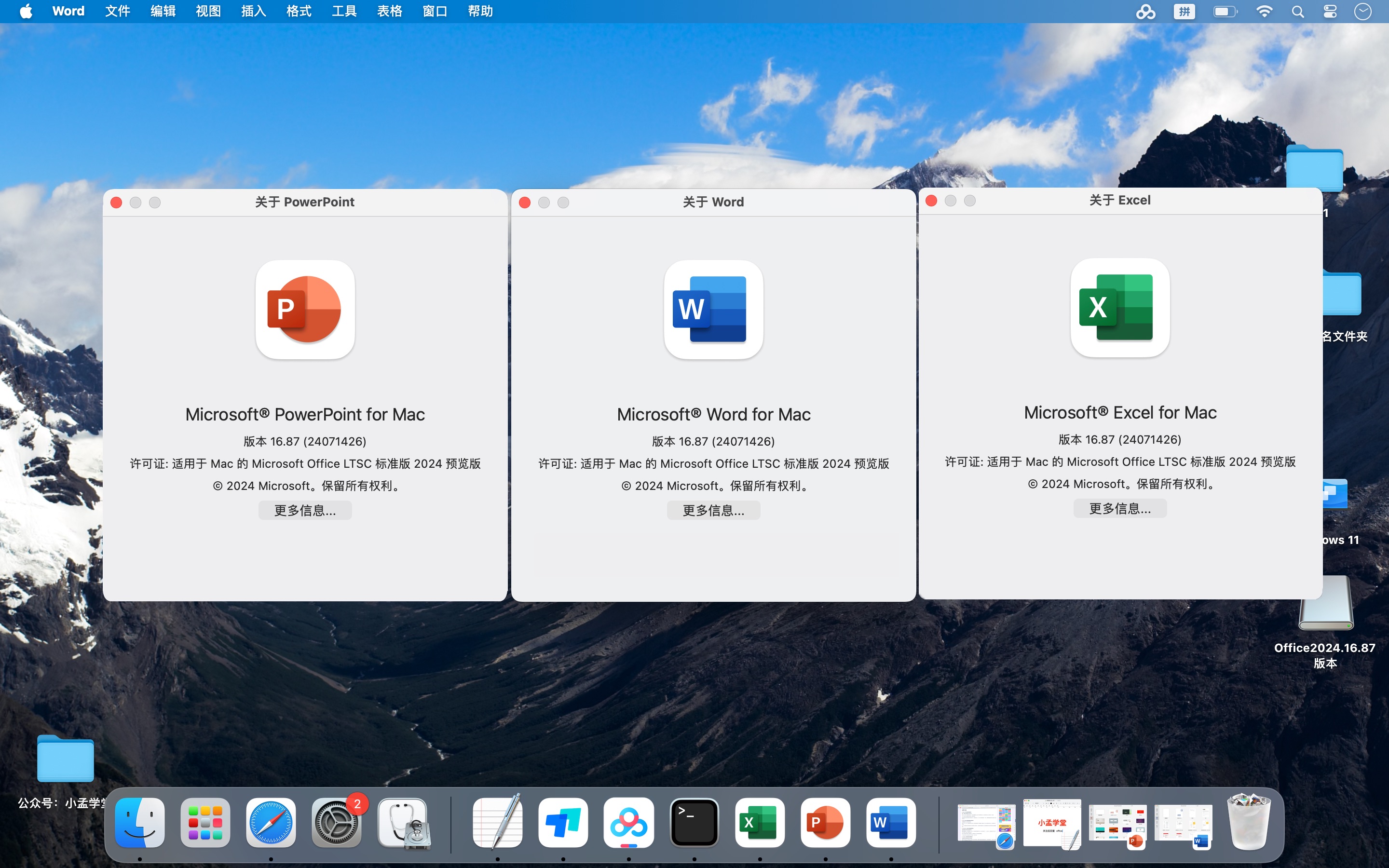The image size is (1389, 868).
Task: Open Spotlight search in the menu bar
Action: (x=1298, y=11)
